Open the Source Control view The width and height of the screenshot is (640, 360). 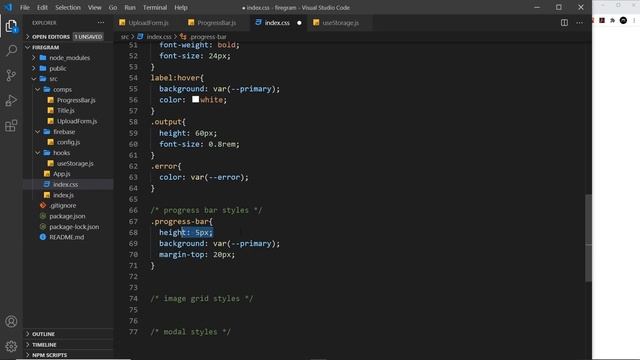[x=11, y=75]
